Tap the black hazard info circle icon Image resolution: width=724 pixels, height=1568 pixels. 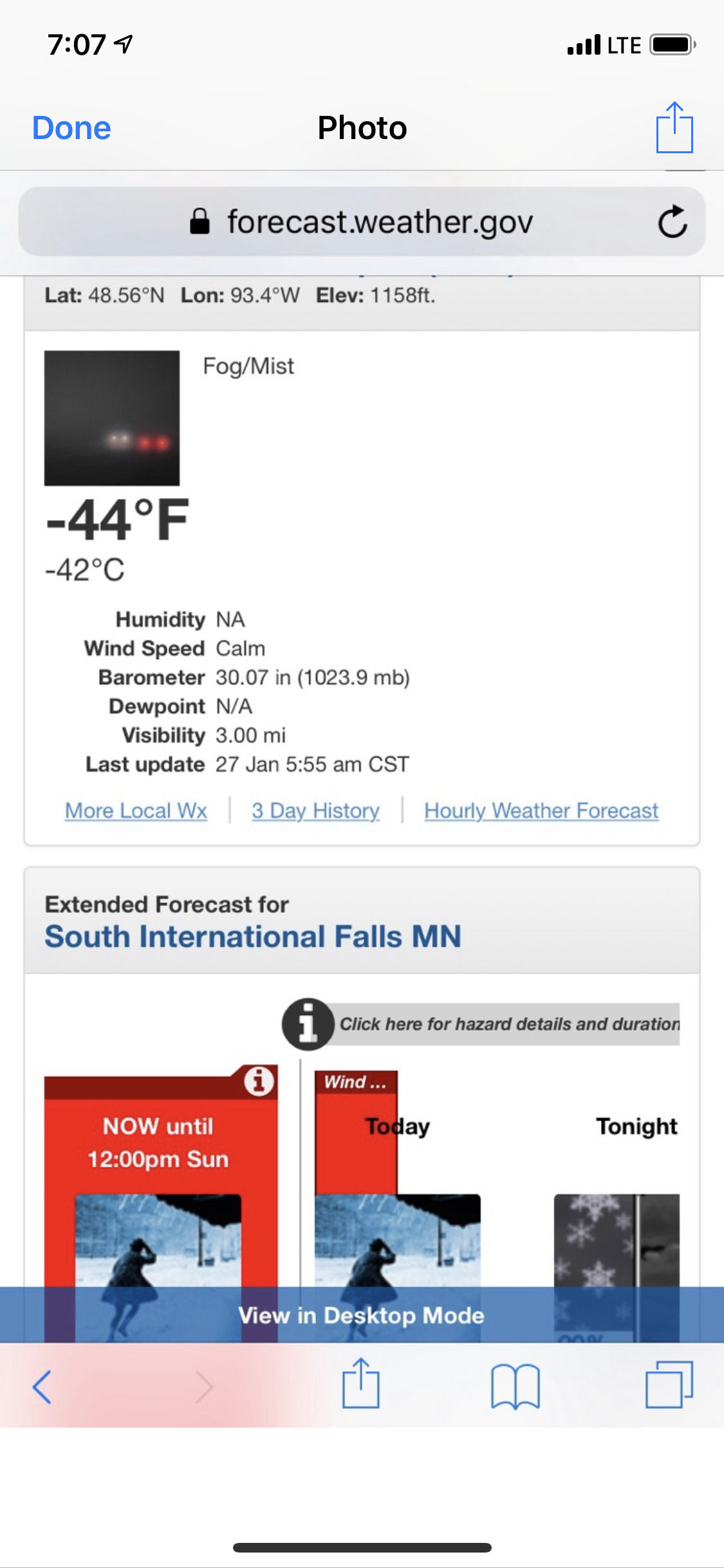[308, 1024]
